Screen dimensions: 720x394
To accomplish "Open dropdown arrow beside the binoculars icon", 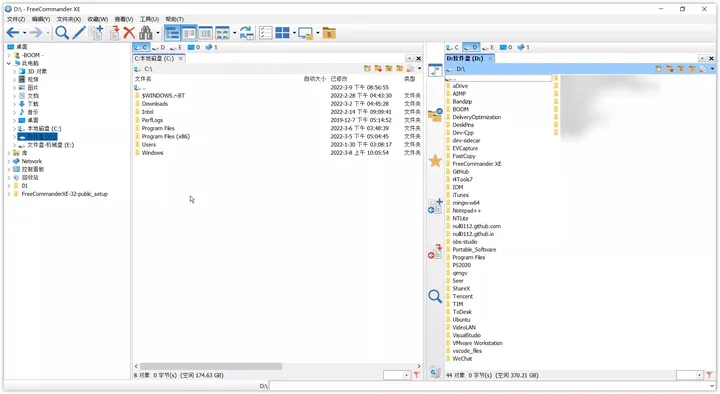I will [x=158, y=33].
